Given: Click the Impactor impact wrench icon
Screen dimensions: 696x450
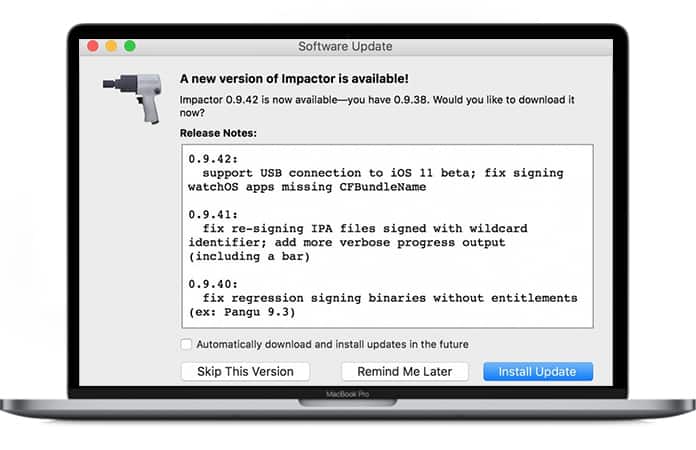Looking at the screenshot, I should (133, 98).
